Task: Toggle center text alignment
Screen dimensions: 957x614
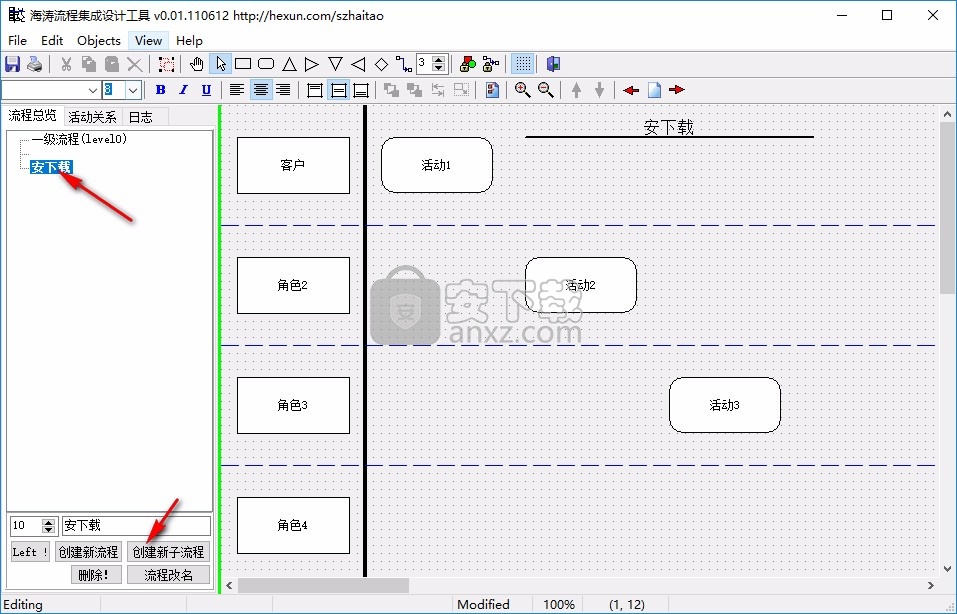Action: click(x=261, y=90)
